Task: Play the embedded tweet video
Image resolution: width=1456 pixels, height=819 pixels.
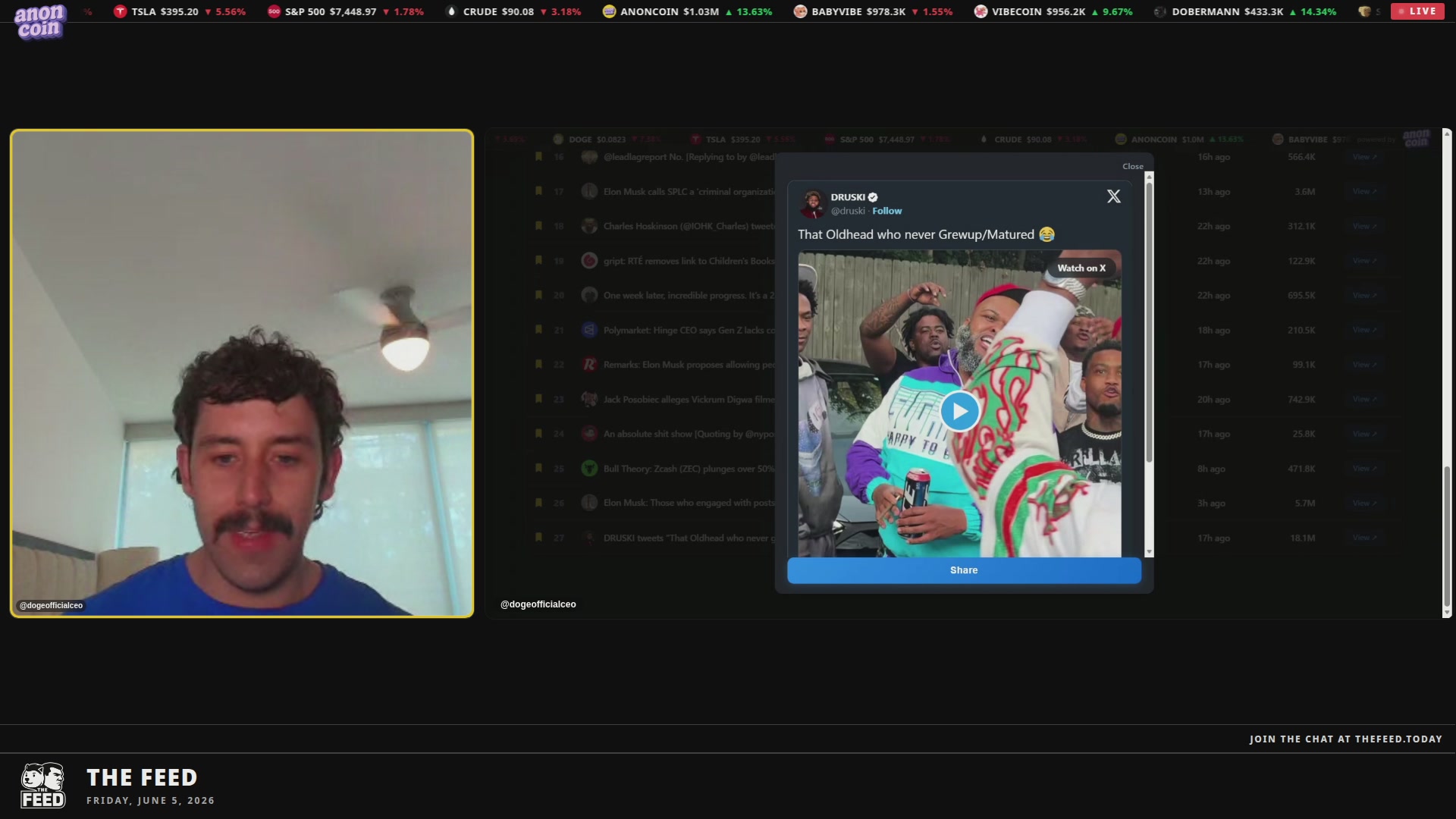Action: tap(959, 411)
